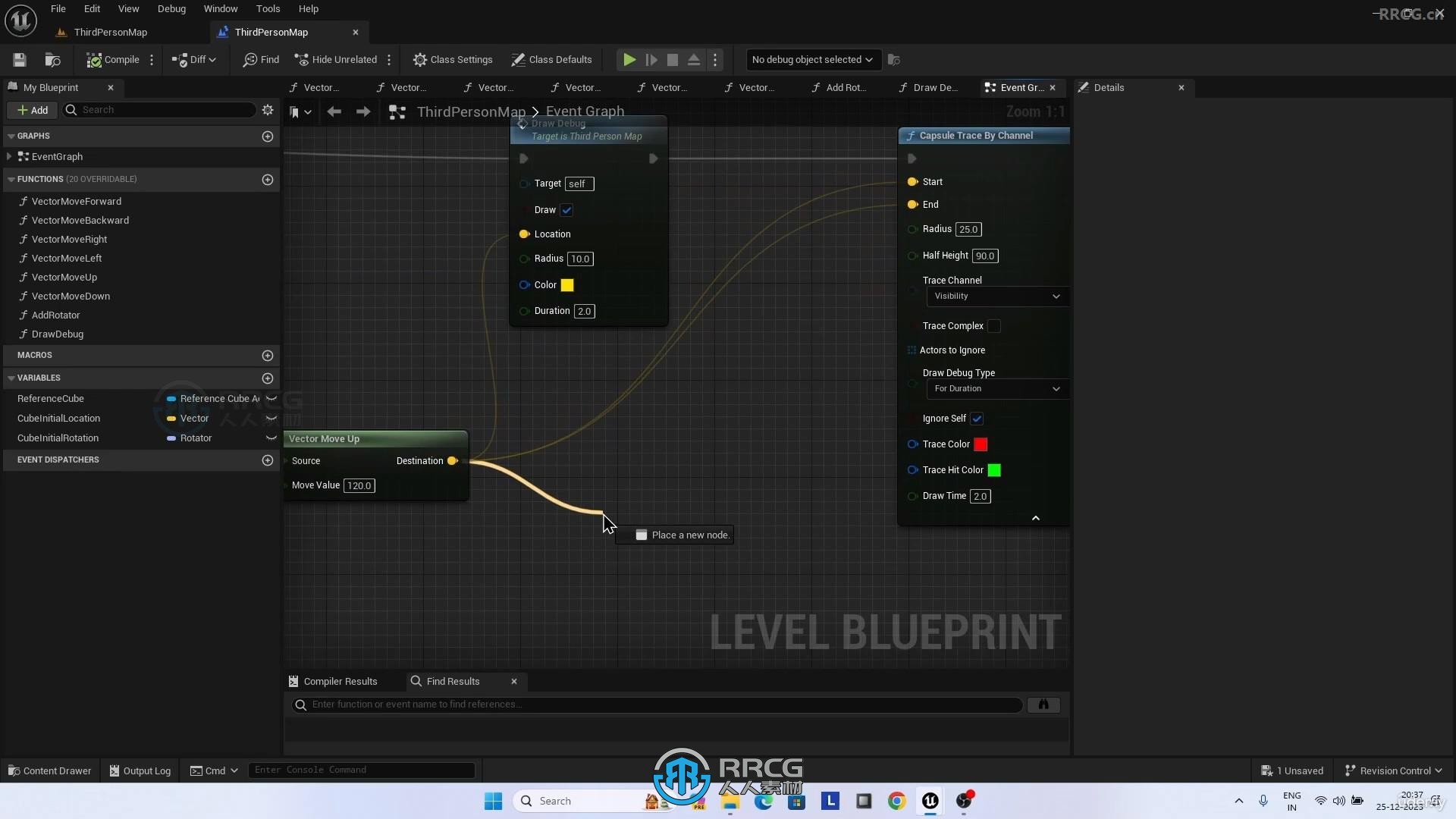Toggle ReferenceCube variable visibility eye
The width and height of the screenshot is (1456, 819).
[x=271, y=399]
